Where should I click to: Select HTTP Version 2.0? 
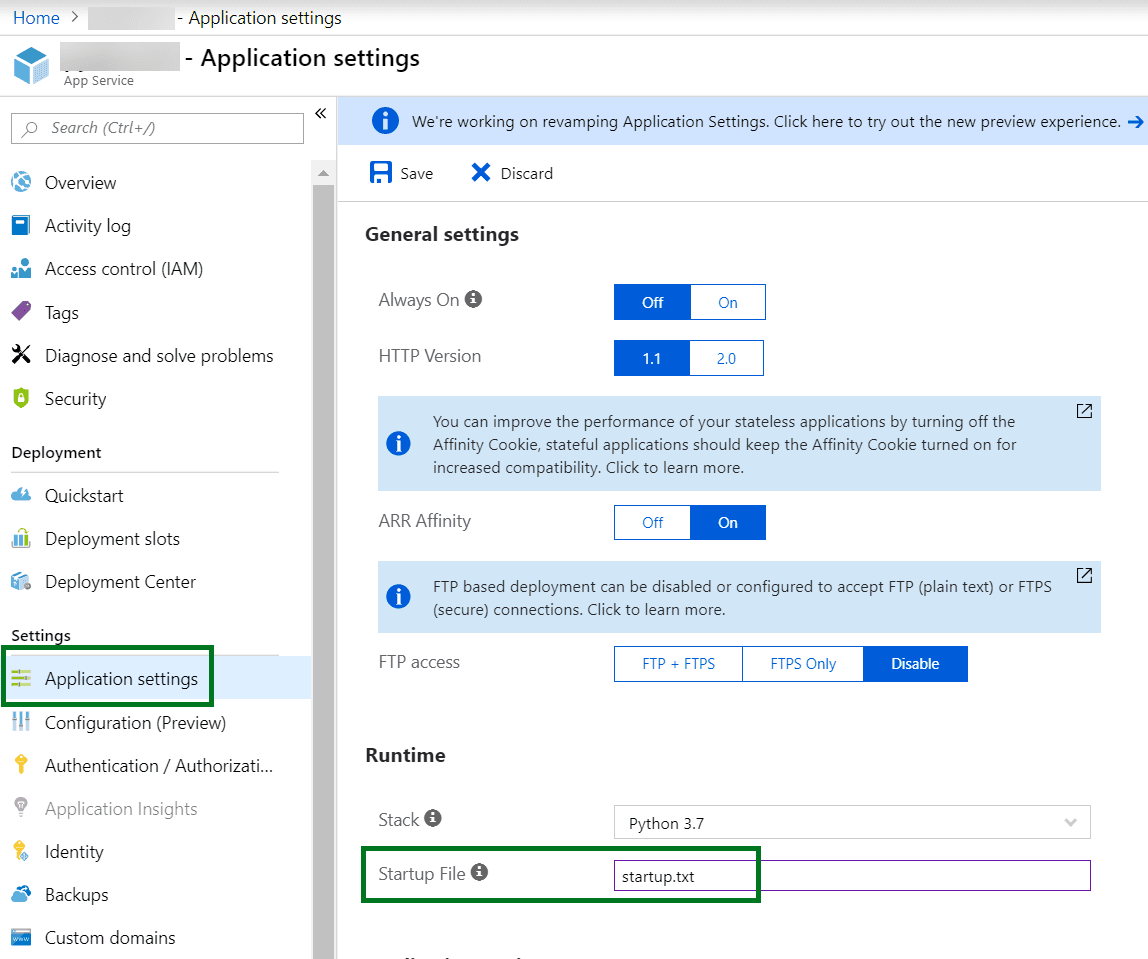(x=726, y=358)
